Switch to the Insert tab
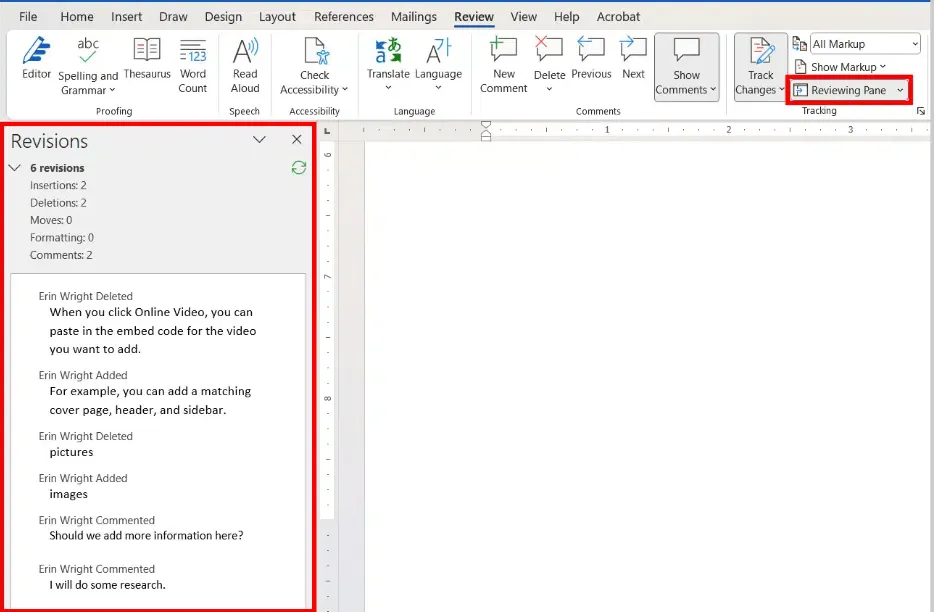The height and width of the screenshot is (612, 935). pyautogui.click(x=126, y=17)
